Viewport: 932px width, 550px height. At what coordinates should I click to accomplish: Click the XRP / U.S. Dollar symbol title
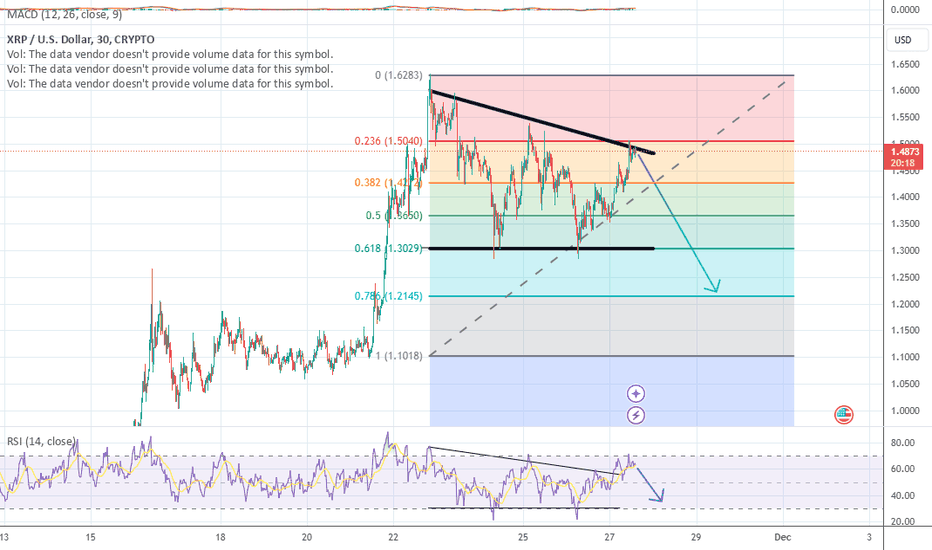click(81, 40)
